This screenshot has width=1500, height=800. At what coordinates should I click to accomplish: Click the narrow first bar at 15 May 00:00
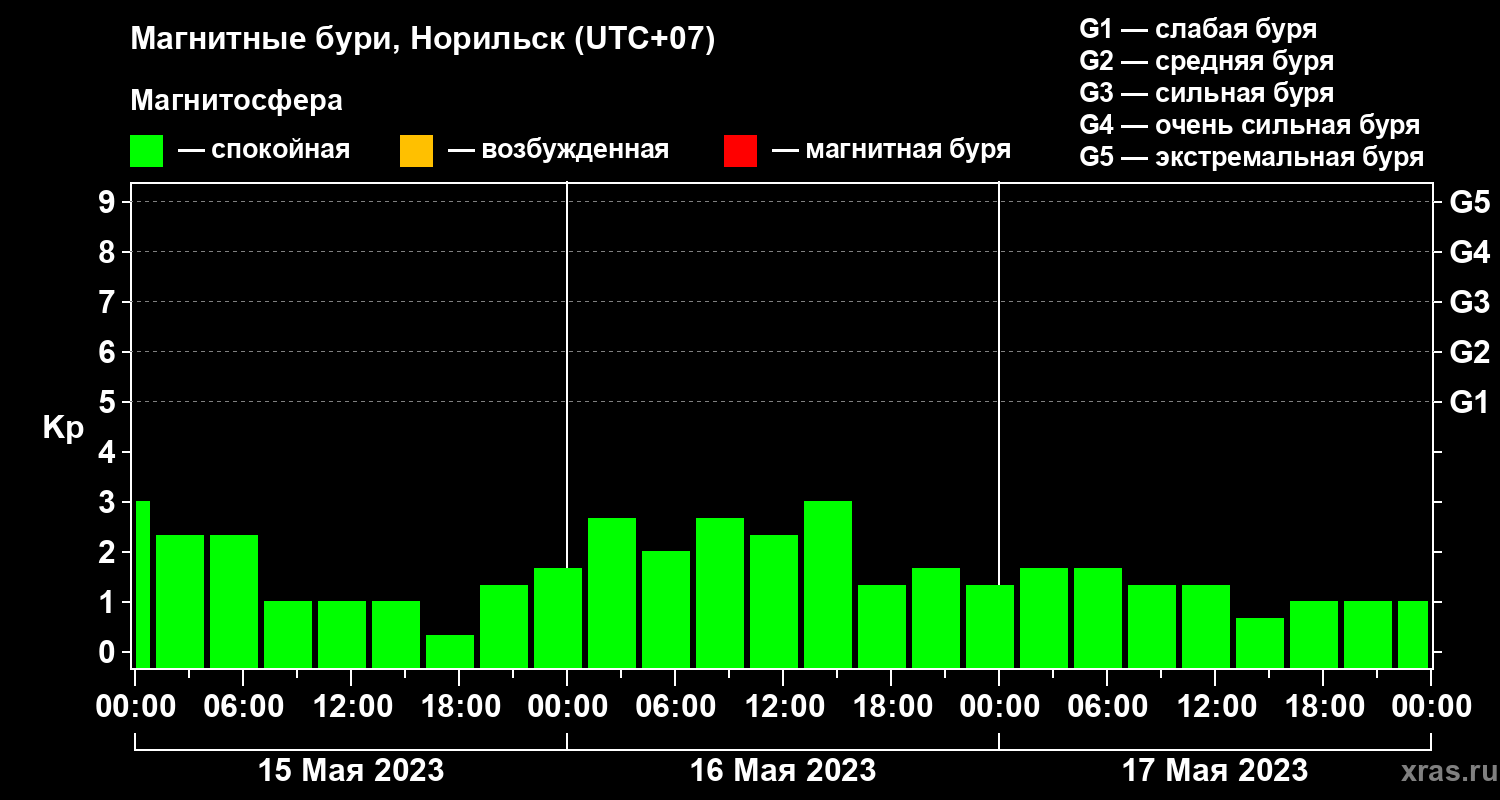coord(142,584)
